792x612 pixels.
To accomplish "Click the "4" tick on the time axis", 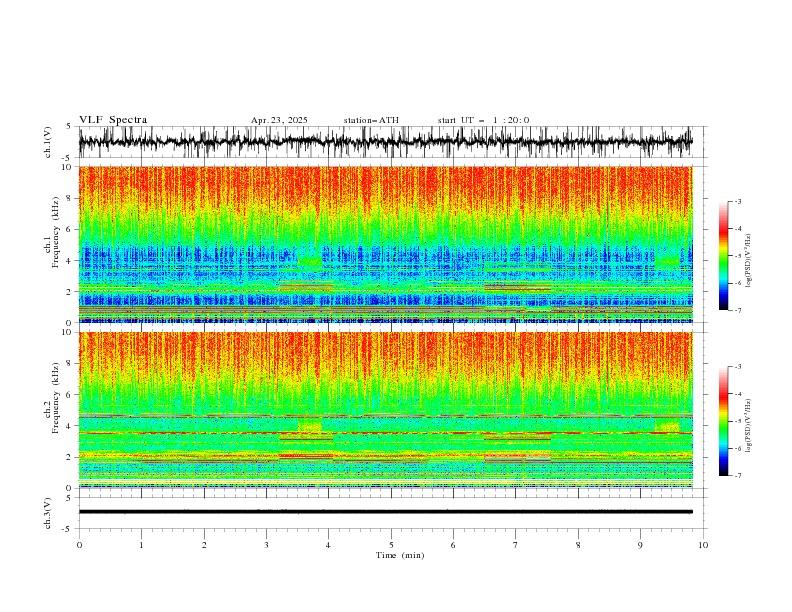I will pyautogui.click(x=329, y=545).
